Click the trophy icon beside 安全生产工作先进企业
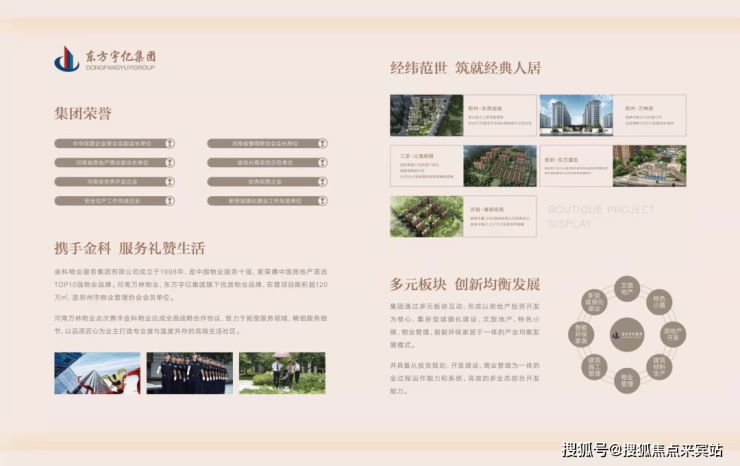740x466 pixels. click(169, 201)
